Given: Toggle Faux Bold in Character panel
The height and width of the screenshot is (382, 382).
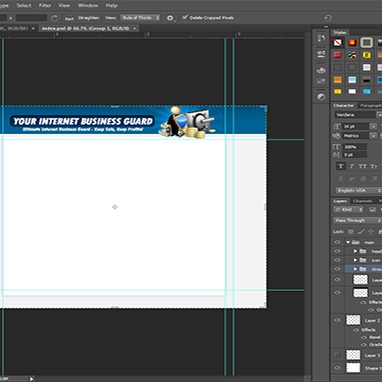Looking at the screenshot, I should (341, 166).
